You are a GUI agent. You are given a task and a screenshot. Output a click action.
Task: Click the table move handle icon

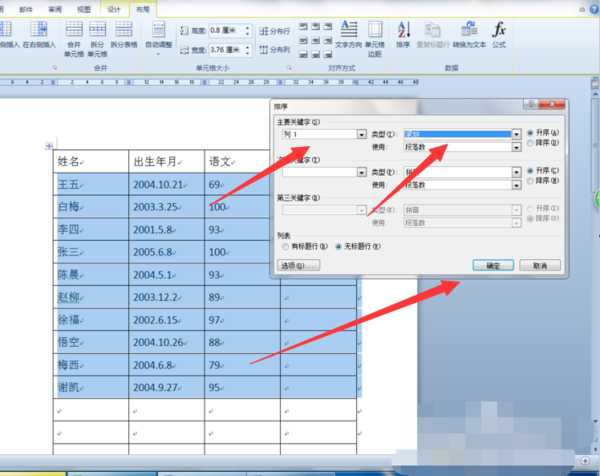click(49, 146)
